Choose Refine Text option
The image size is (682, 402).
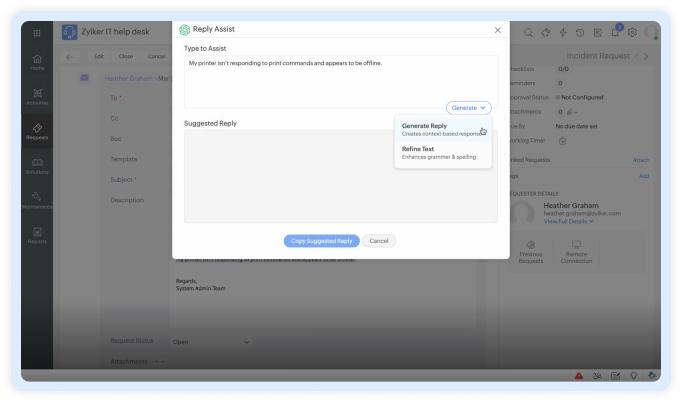pos(443,153)
